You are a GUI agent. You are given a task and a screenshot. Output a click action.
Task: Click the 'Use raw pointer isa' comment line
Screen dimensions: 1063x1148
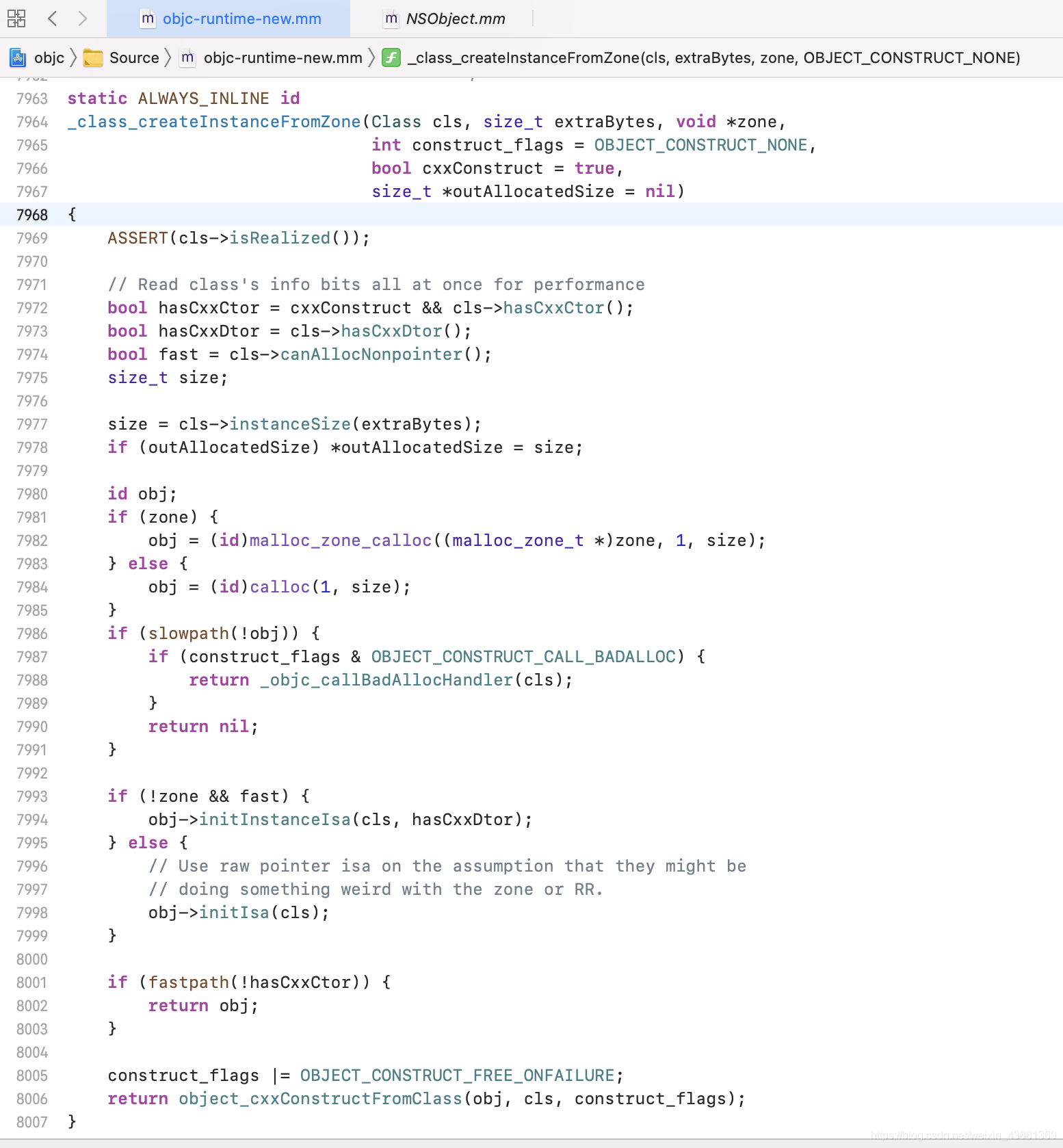click(x=447, y=866)
